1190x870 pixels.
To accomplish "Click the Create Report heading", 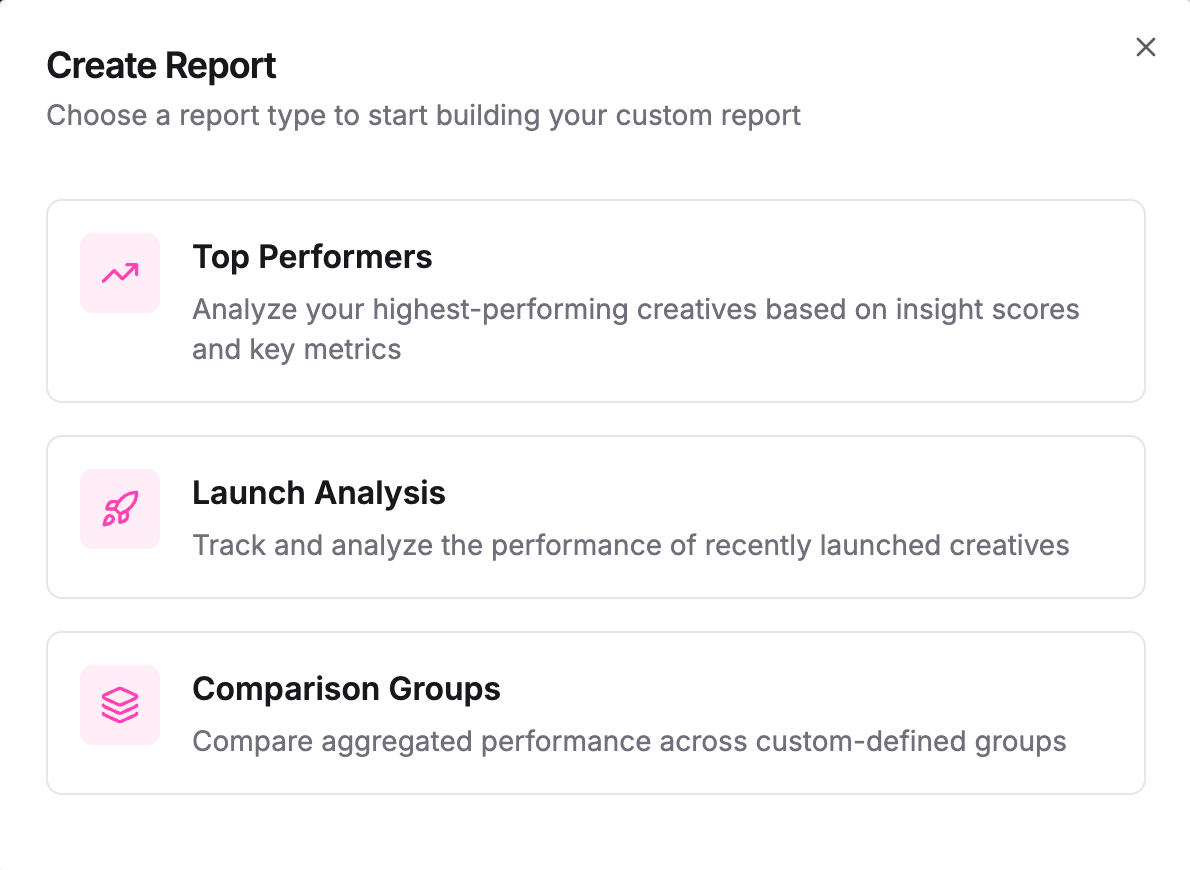I will [161, 65].
